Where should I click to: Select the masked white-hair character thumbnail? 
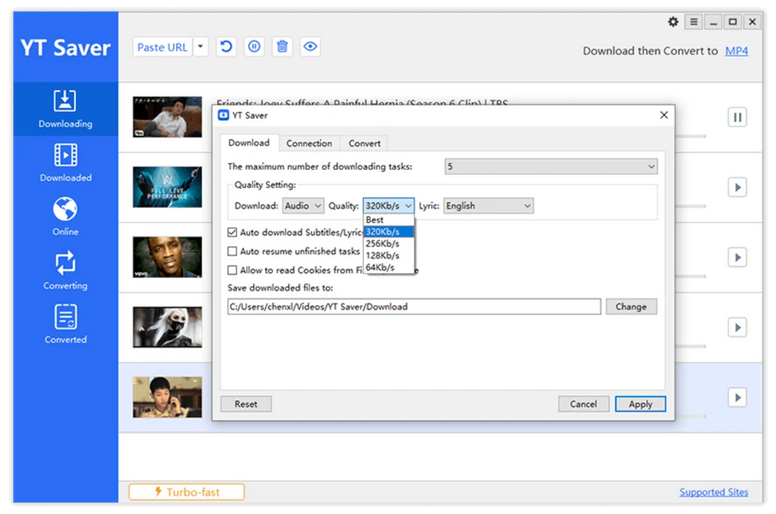pyautogui.click(x=167, y=327)
